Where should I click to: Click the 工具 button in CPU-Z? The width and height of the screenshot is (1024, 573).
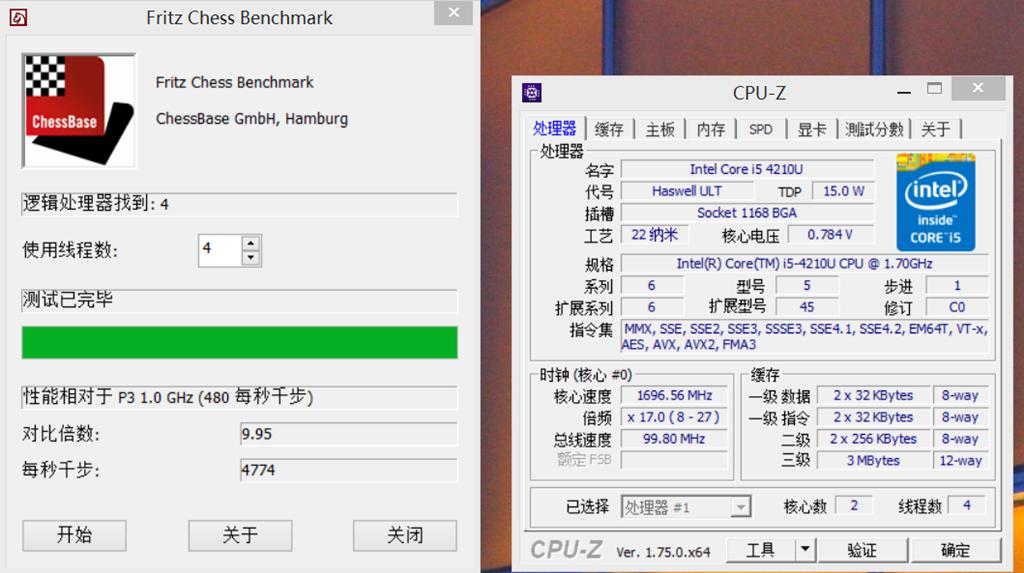coord(760,550)
